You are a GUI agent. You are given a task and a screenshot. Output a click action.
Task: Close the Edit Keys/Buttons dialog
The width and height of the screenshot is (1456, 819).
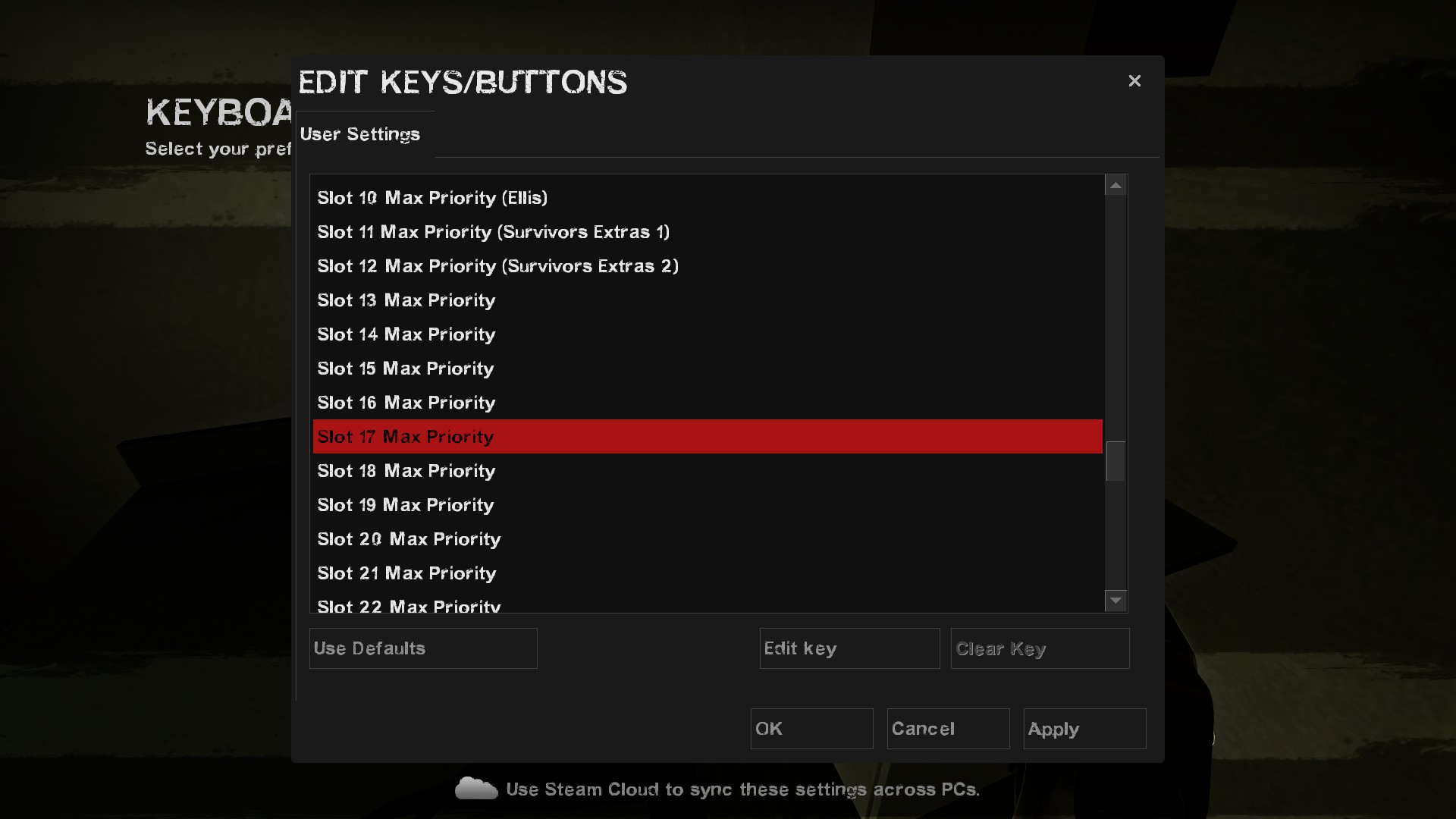pyautogui.click(x=1134, y=81)
